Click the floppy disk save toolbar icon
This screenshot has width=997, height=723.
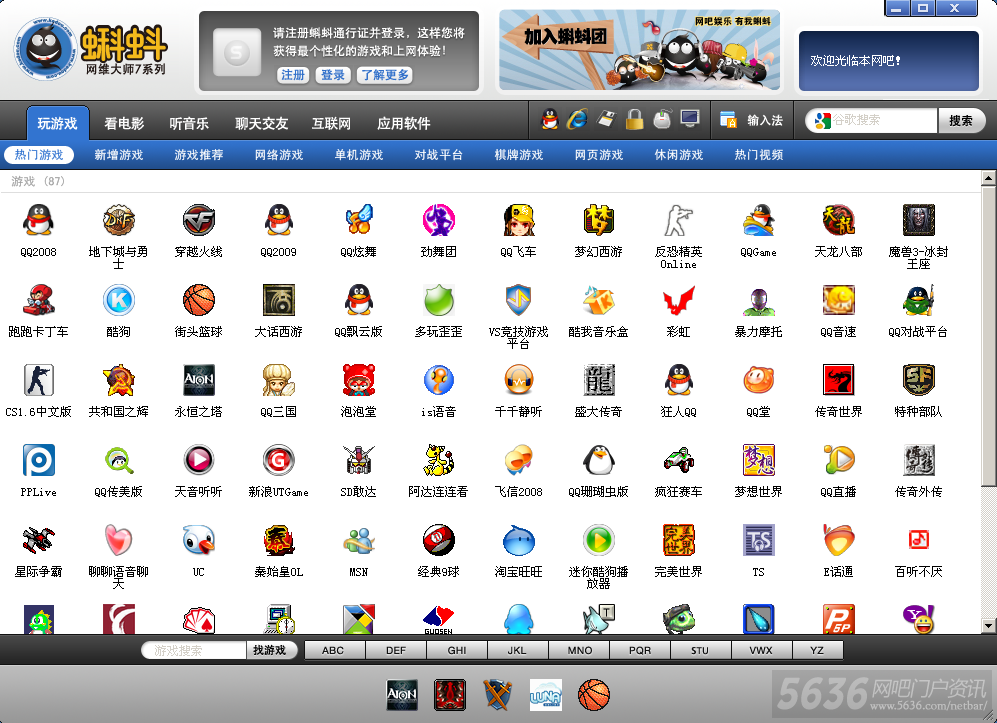pyautogui.click(x=606, y=119)
